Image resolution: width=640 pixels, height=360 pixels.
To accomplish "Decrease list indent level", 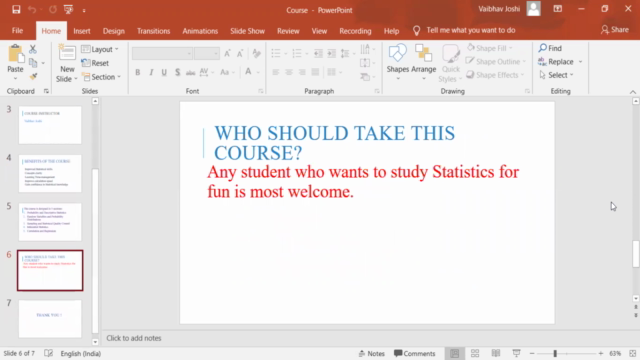I will click(x=318, y=53).
